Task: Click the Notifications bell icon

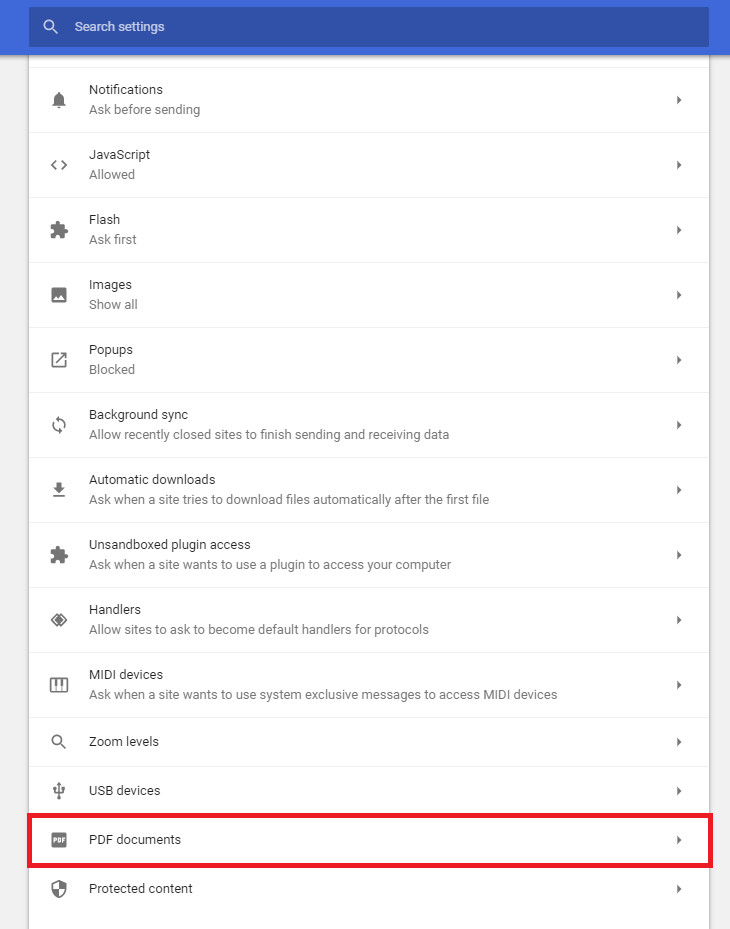Action: 59,100
